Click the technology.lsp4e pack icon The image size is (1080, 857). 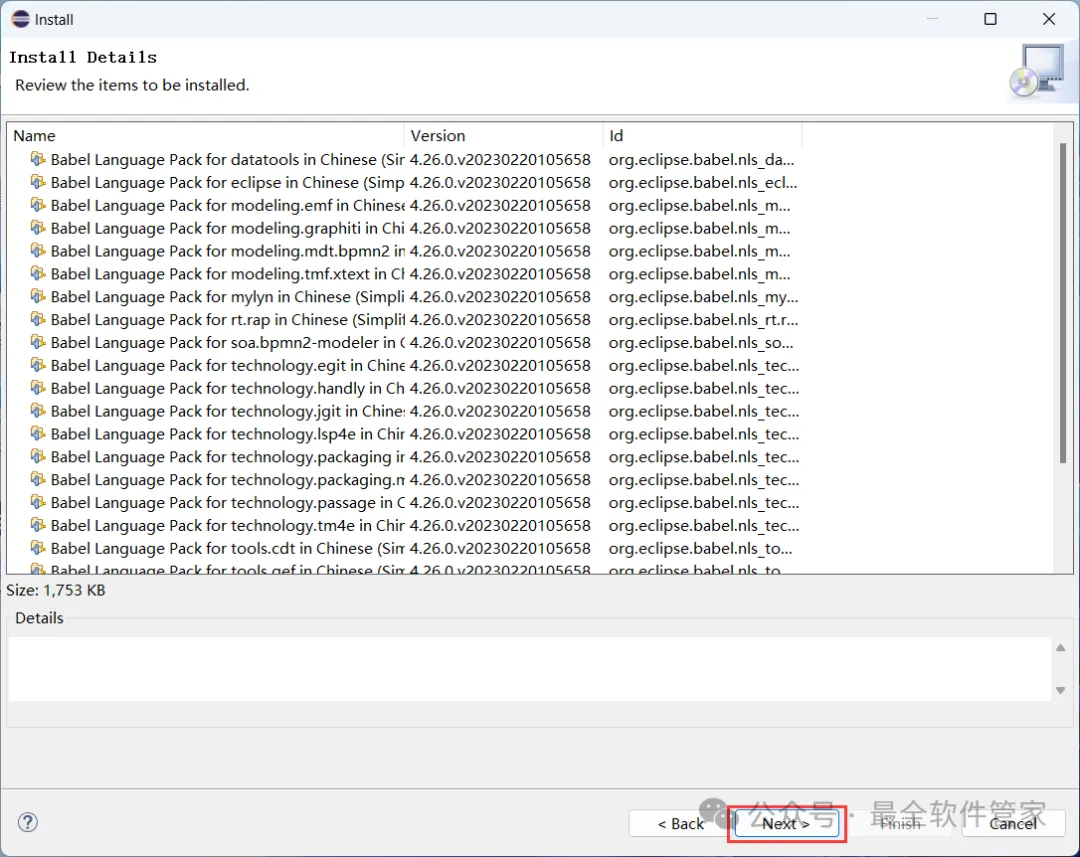(38, 433)
